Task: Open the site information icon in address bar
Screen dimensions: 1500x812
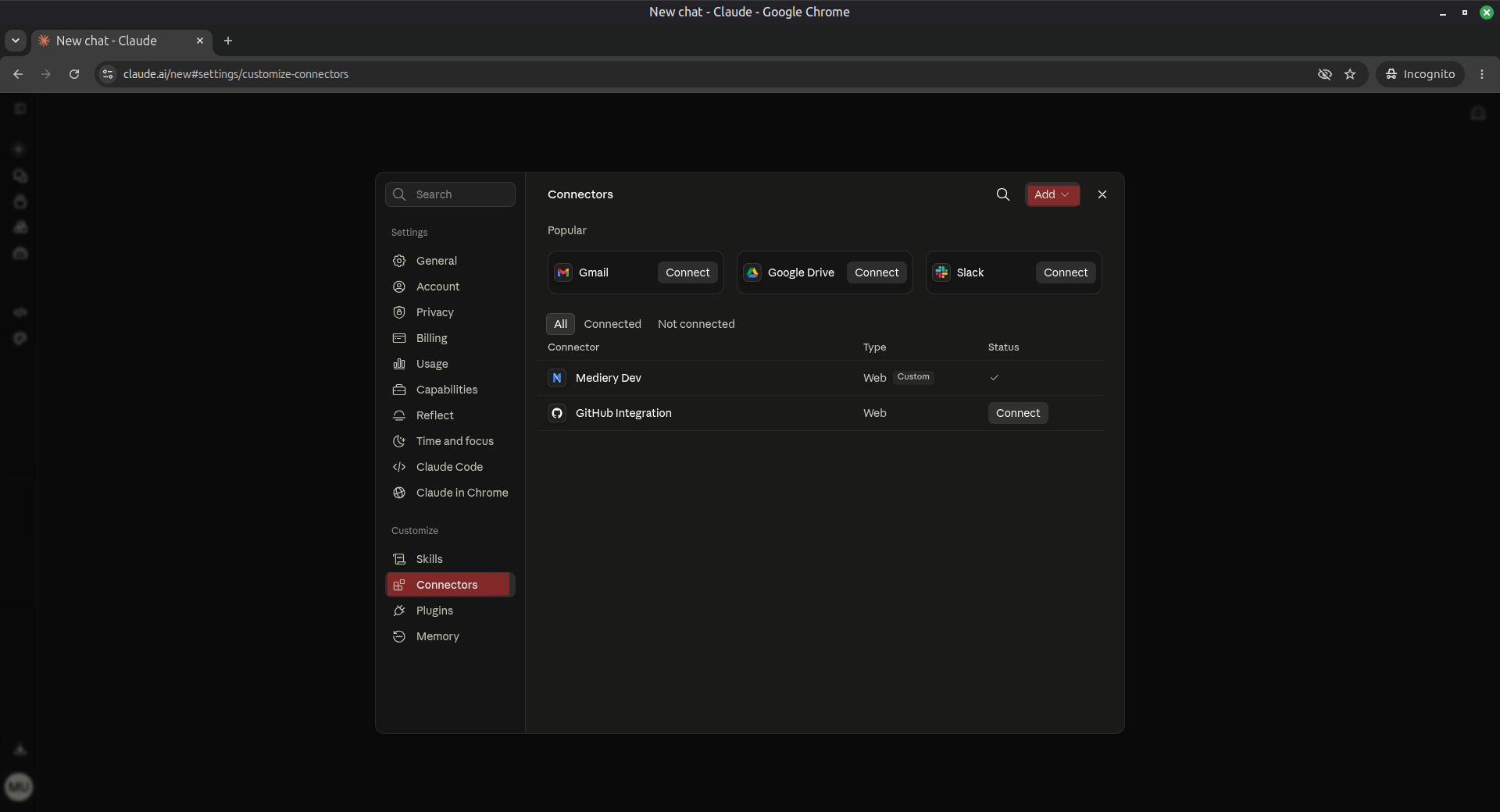Action: coord(108,74)
